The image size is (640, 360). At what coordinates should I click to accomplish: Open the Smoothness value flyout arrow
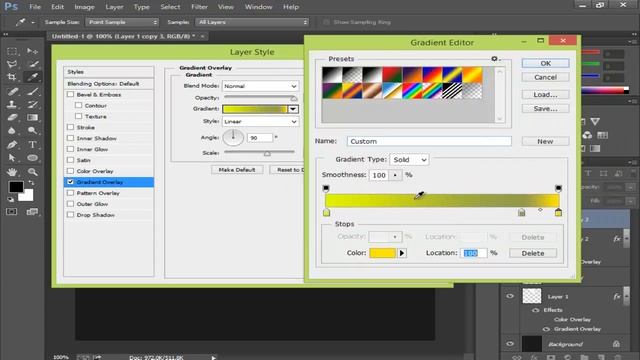[395, 175]
